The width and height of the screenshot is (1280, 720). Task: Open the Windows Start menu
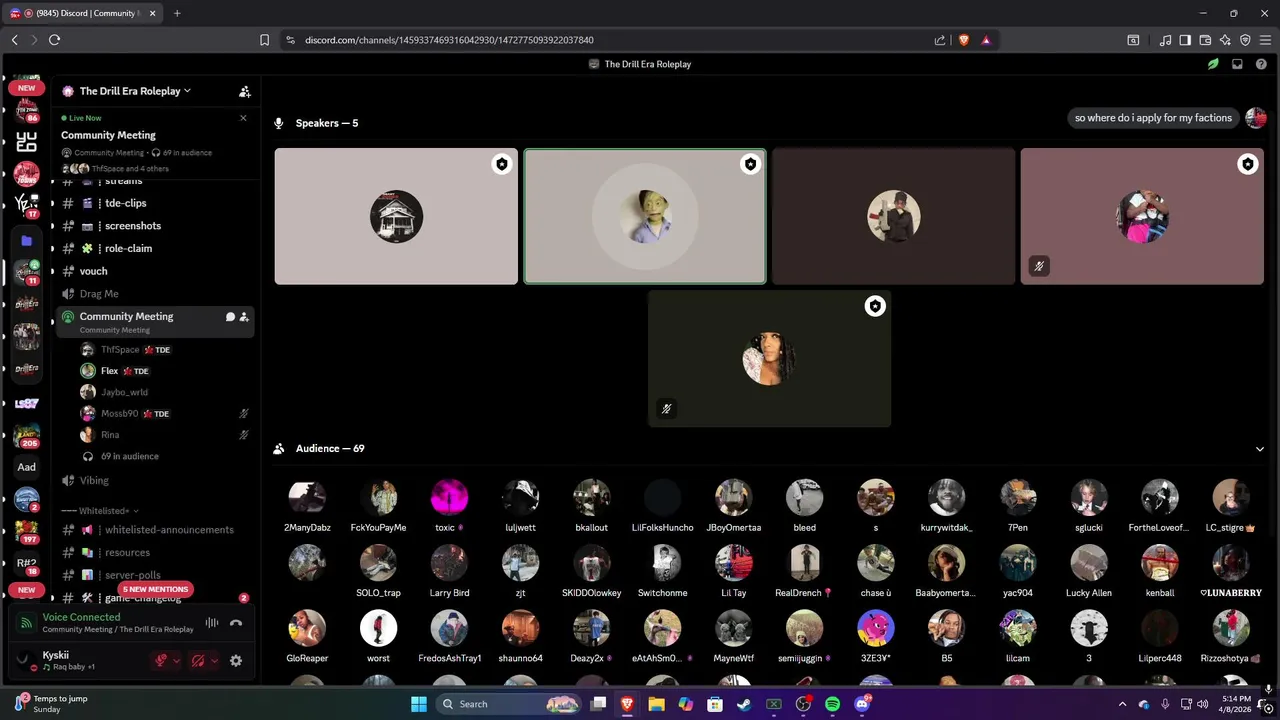coord(418,704)
